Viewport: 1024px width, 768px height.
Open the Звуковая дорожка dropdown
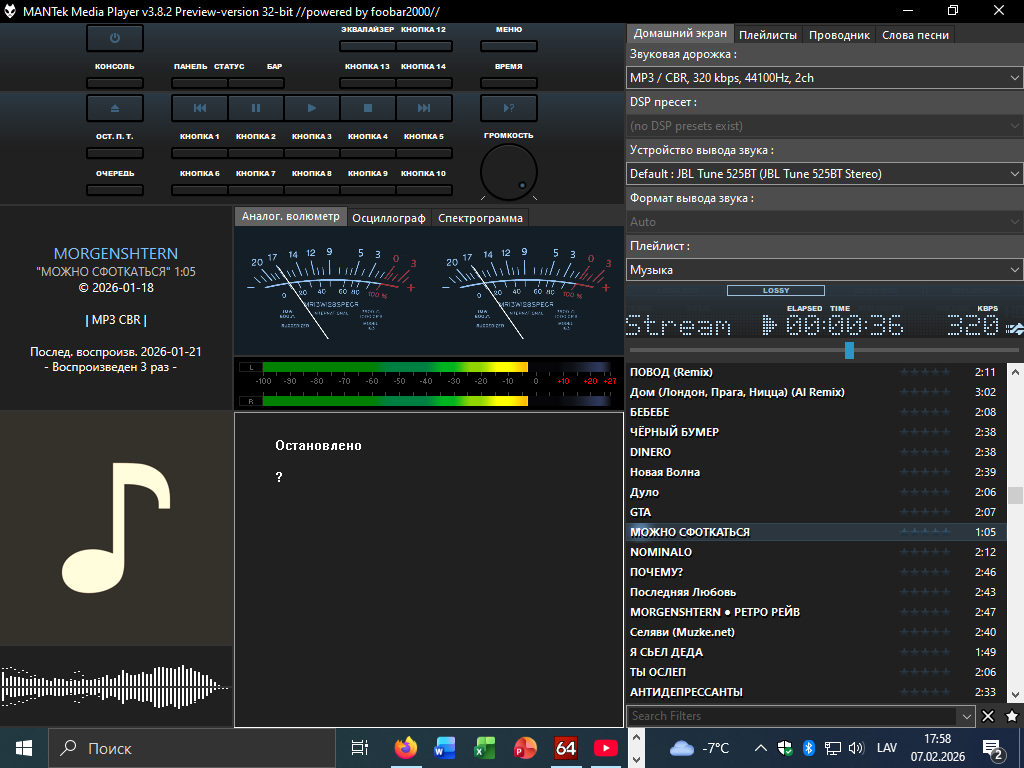pyautogui.click(x=824, y=77)
